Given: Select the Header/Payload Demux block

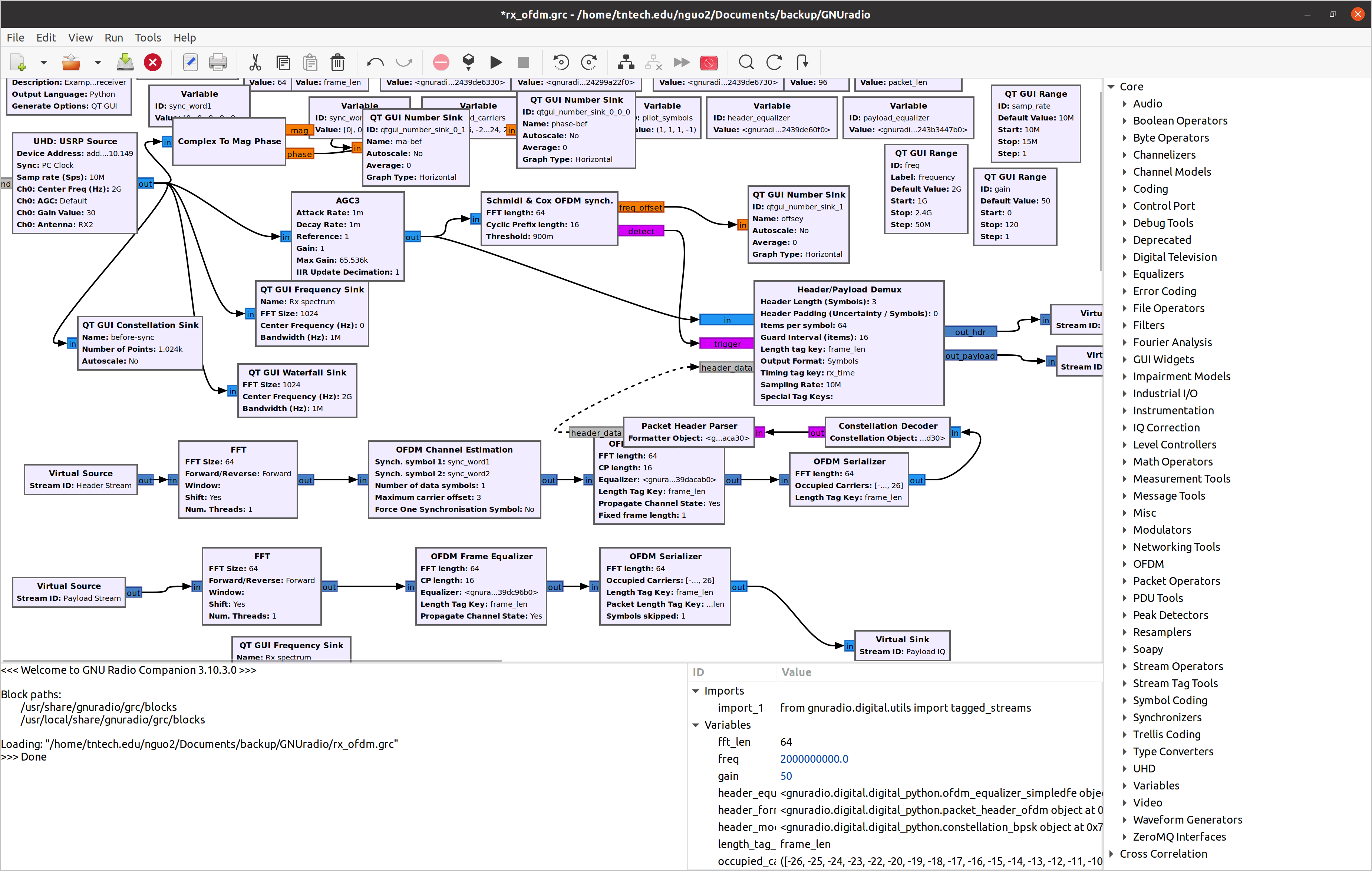Looking at the screenshot, I should click(848, 343).
